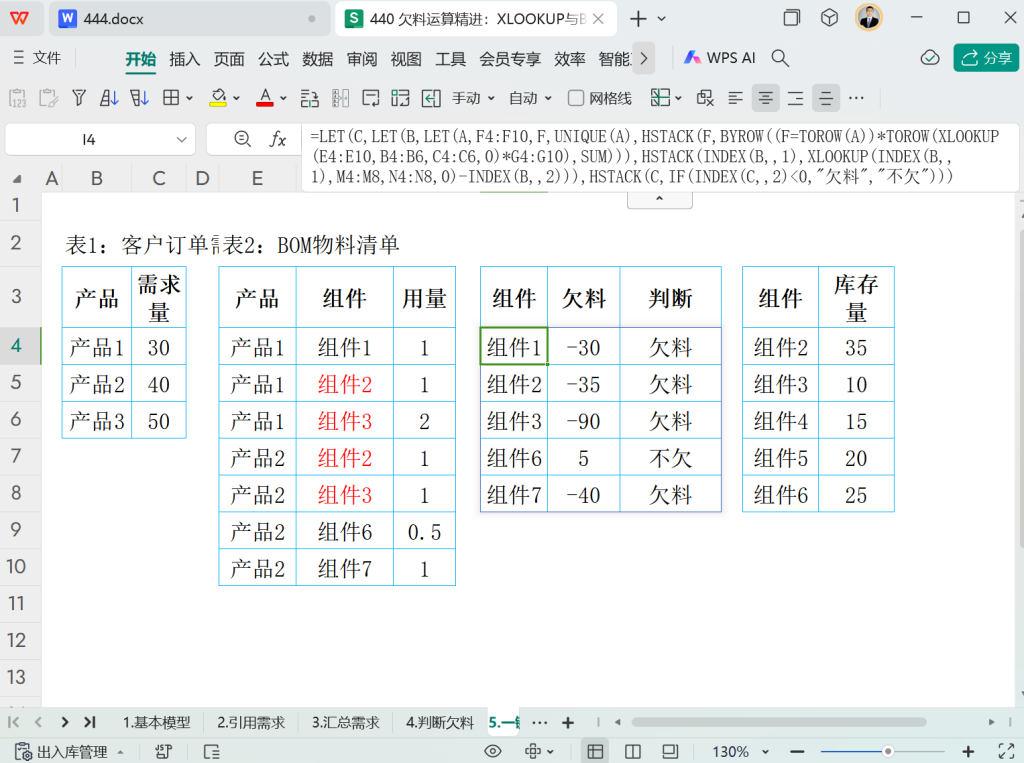
Task: Click the paste values icon
Action: (18, 98)
